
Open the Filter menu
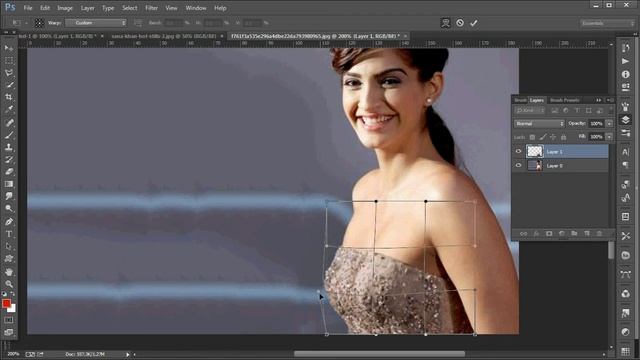coord(151,8)
